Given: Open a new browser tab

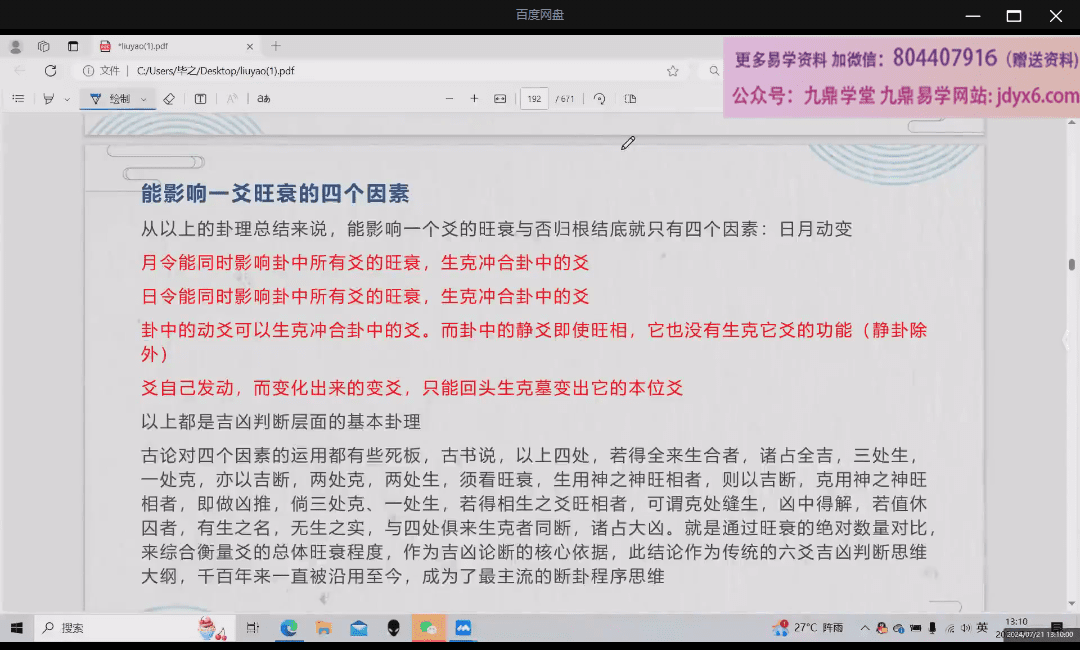Looking at the screenshot, I should point(276,46).
